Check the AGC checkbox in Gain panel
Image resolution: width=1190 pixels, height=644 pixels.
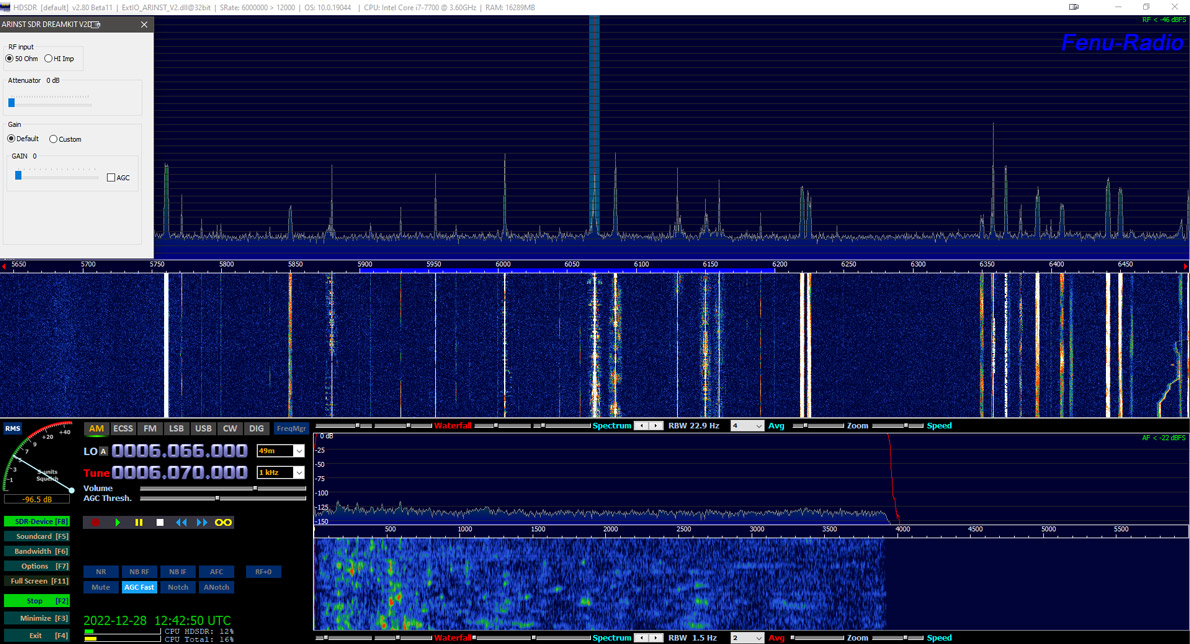(113, 176)
